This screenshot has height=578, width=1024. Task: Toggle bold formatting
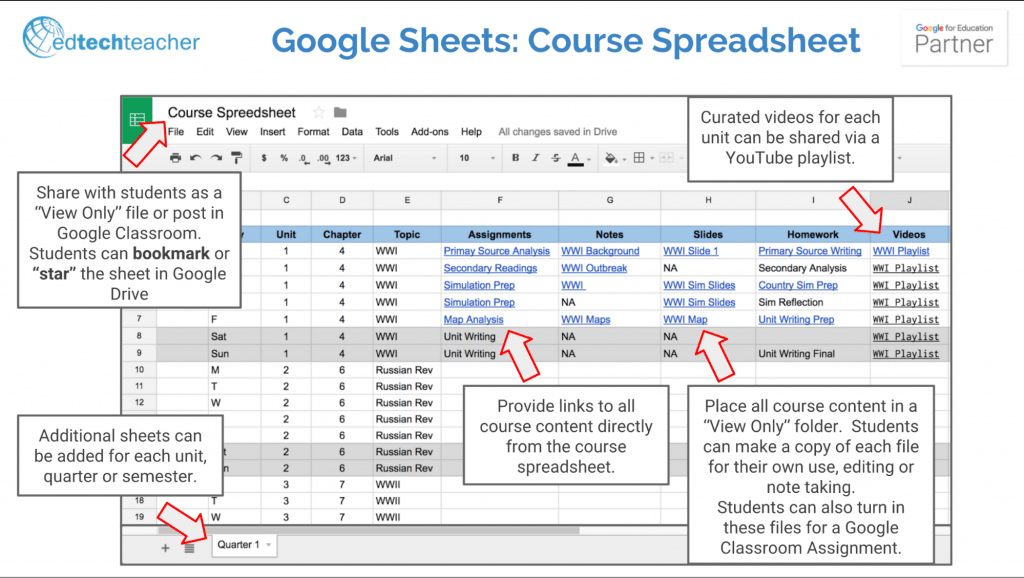515,158
